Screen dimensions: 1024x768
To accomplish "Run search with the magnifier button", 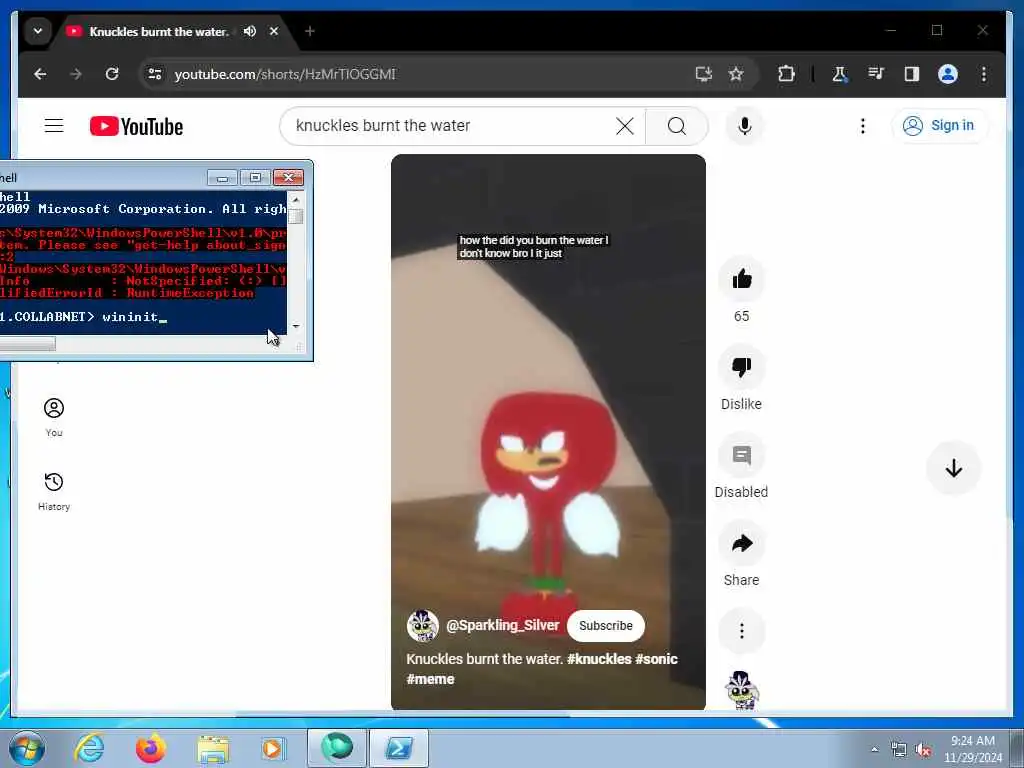I will coord(677,126).
